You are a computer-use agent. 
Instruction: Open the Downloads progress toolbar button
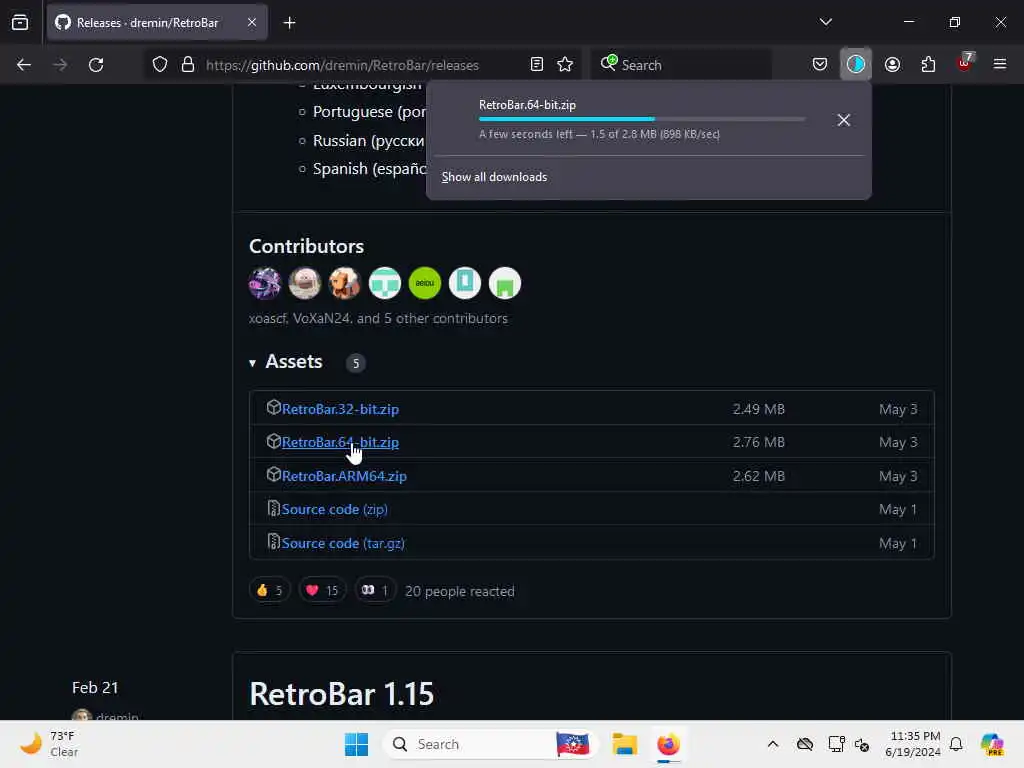click(856, 65)
